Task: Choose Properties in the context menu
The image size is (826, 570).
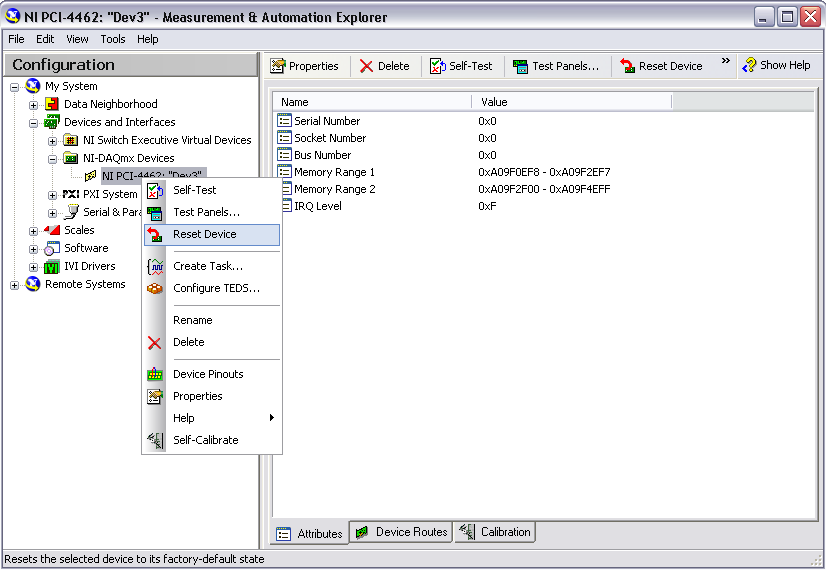Action: tap(212, 396)
